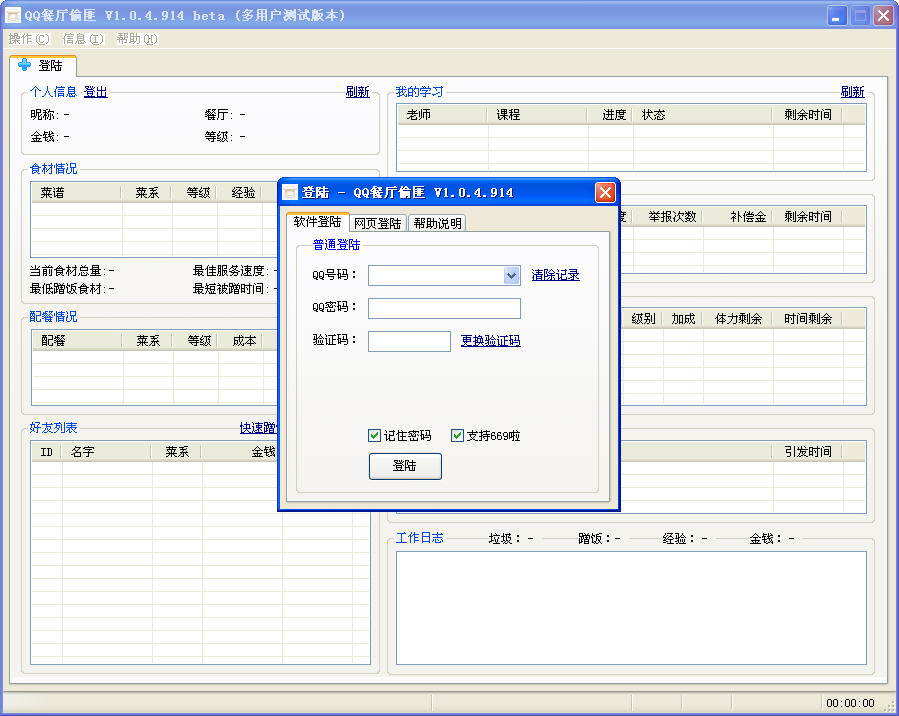The height and width of the screenshot is (716, 899).
Task: Click the 清除记录 link
Action: (555, 275)
